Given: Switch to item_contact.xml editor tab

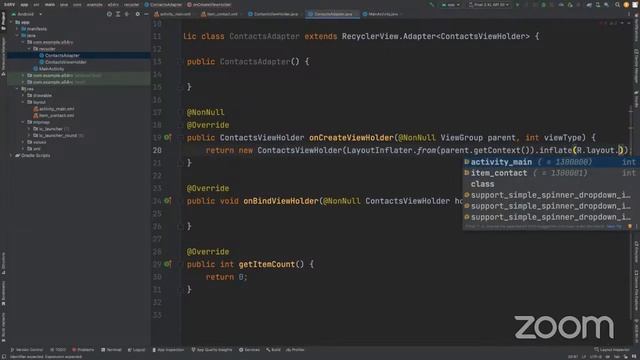Looking at the screenshot, I should [220, 14].
